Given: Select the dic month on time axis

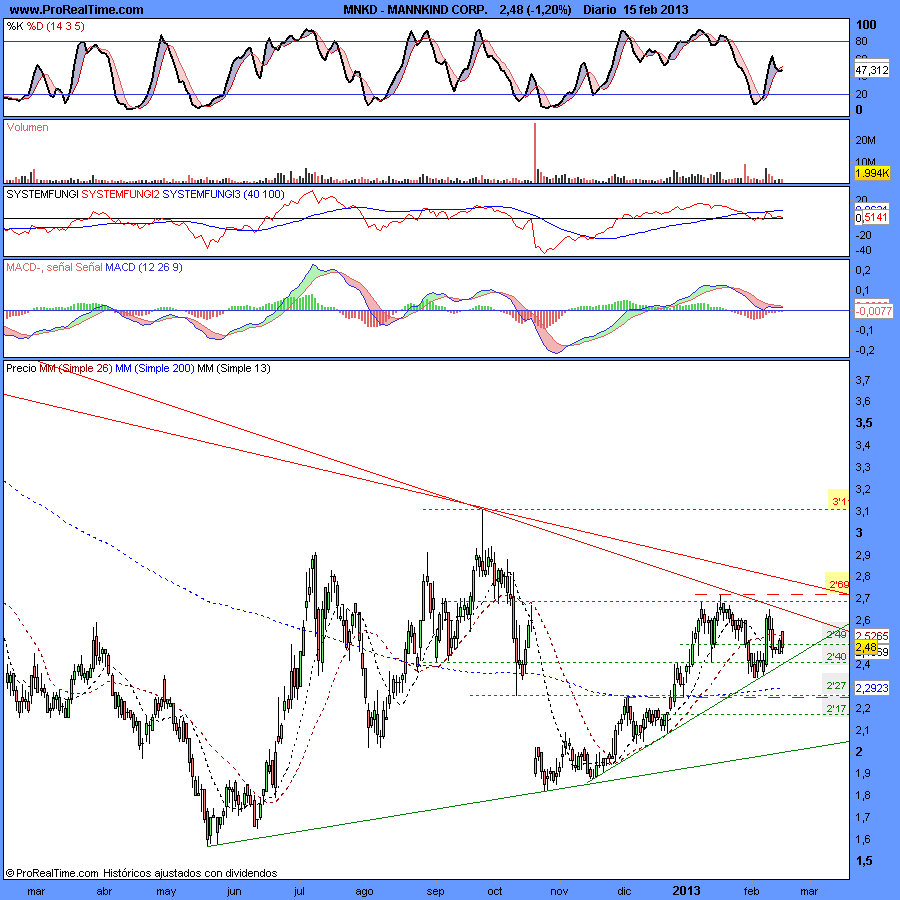Looking at the screenshot, I should [x=624, y=891].
